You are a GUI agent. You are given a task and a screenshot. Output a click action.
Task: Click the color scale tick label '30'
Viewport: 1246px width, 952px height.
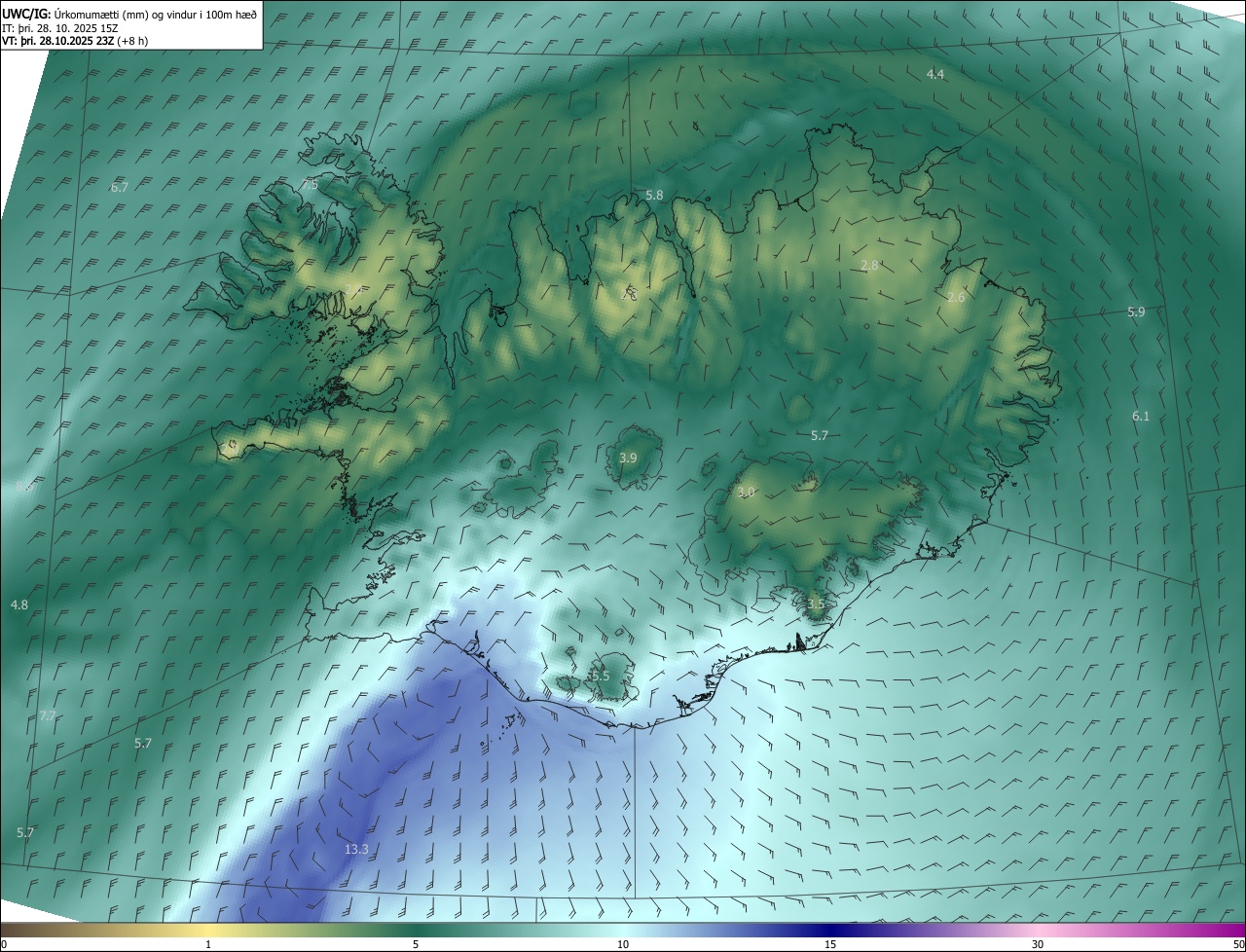pos(1038,944)
